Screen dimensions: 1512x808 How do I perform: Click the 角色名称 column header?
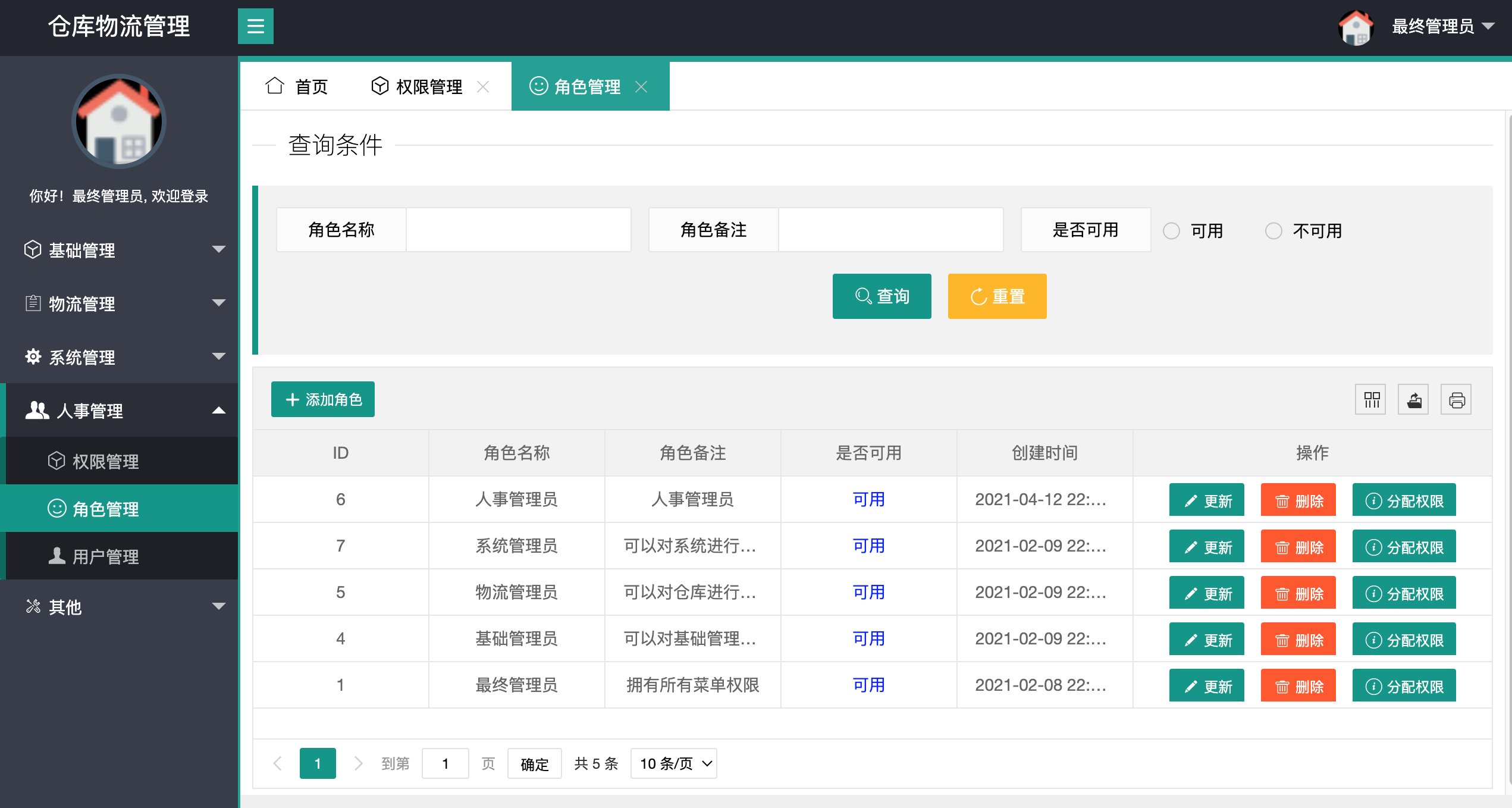point(517,453)
